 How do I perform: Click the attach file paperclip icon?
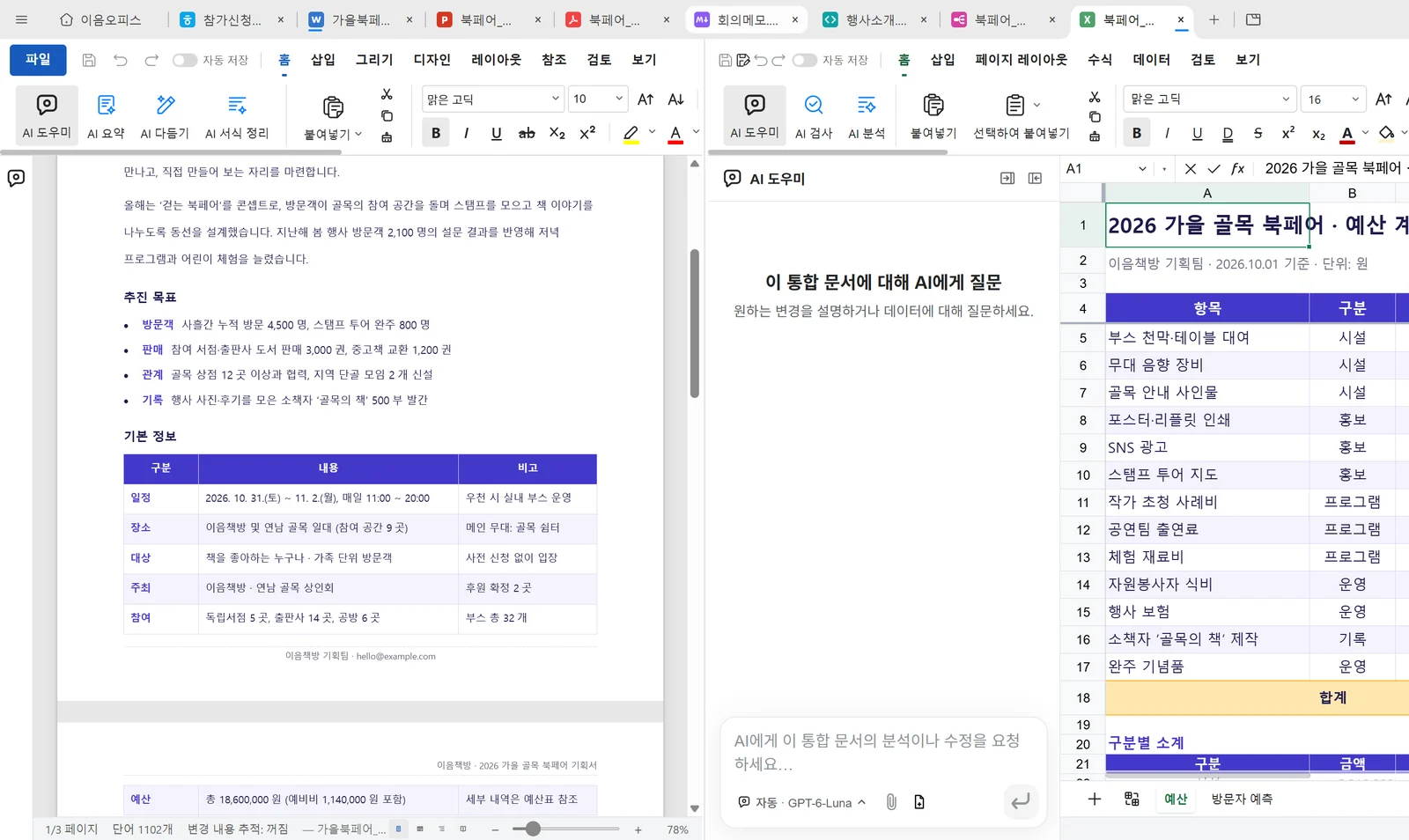click(x=891, y=802)
